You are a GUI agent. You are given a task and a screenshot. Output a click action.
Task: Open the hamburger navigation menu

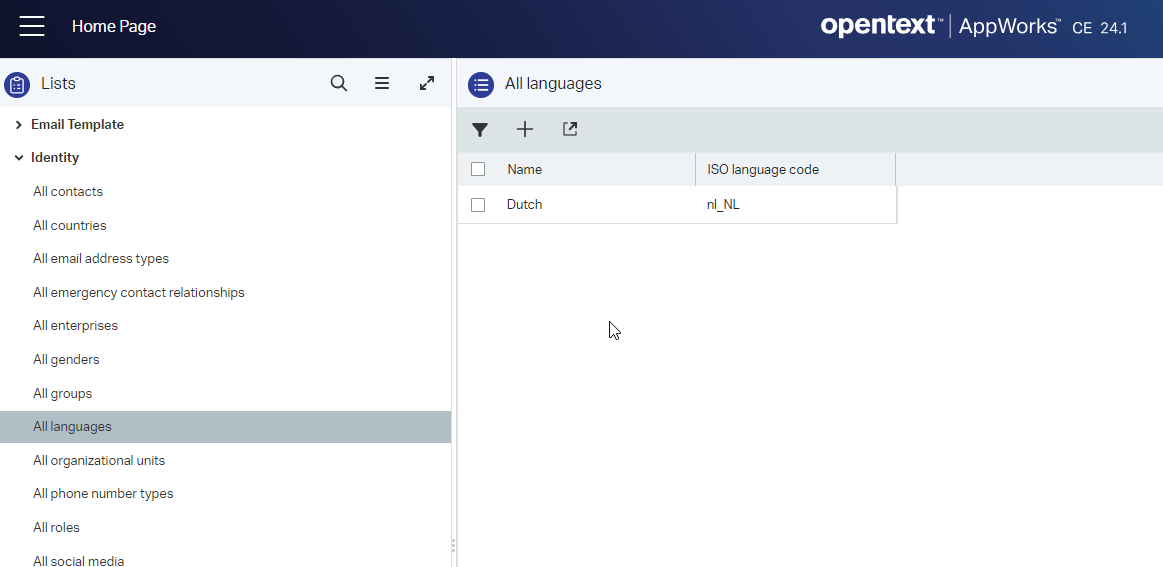pos(32,27)
